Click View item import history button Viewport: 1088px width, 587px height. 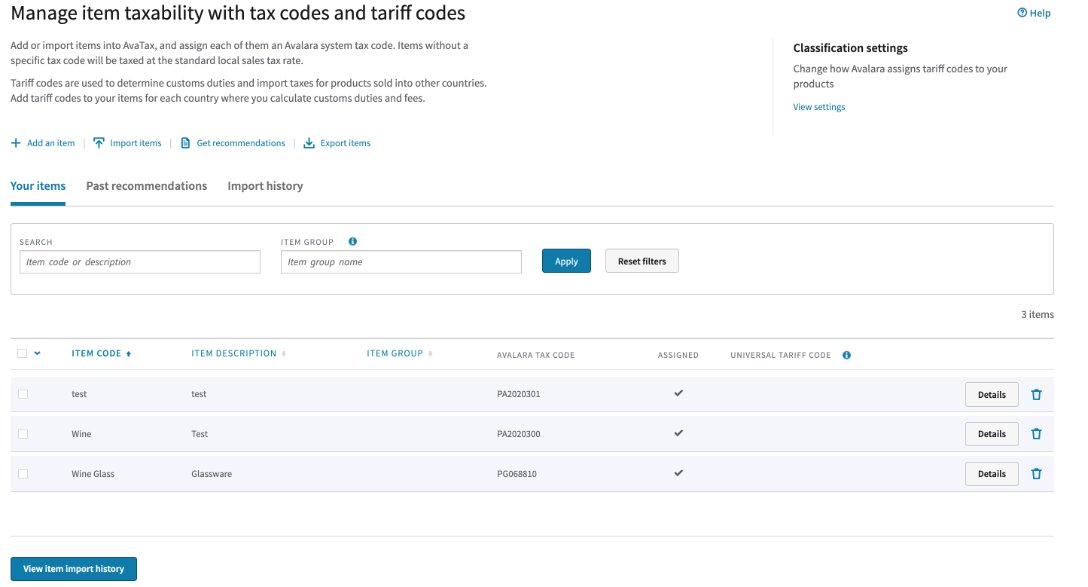(74, 569)
